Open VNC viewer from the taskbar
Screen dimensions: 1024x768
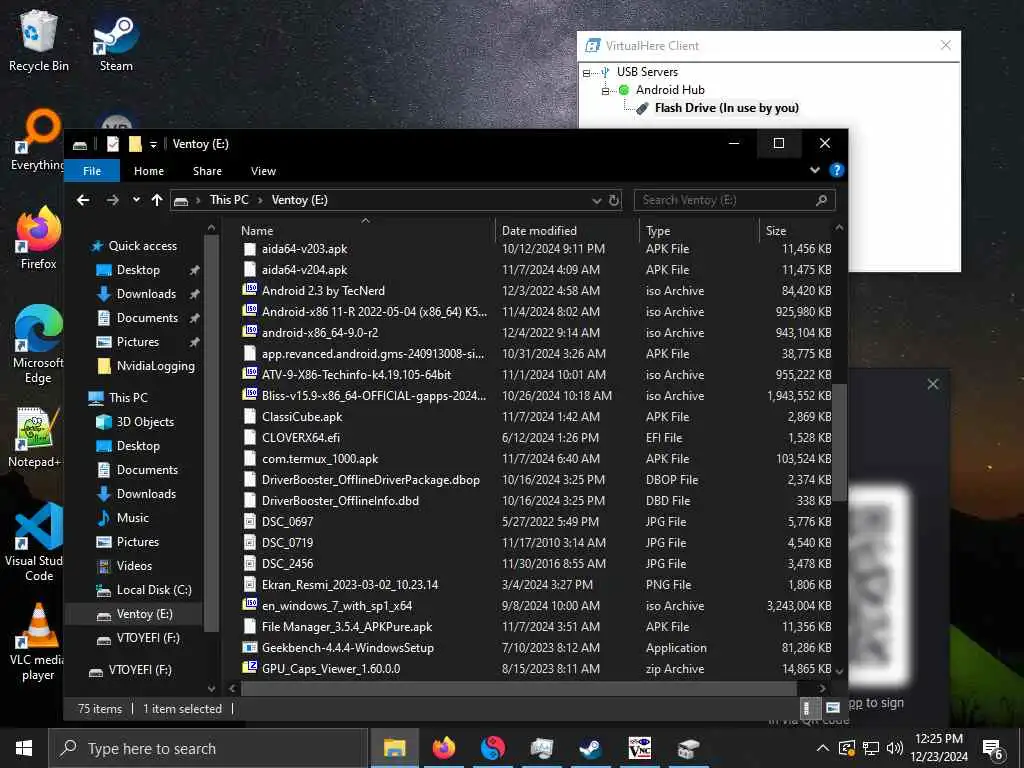pyautogui.click(x=639, y=748)
